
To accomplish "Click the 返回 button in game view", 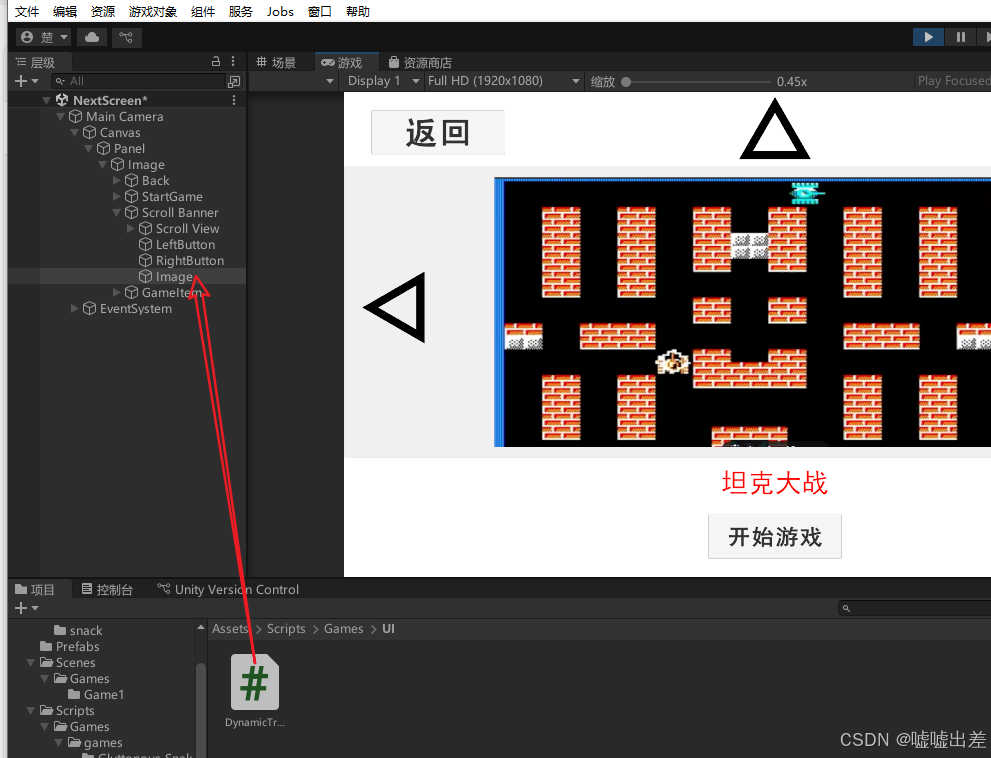I will 437,132.
